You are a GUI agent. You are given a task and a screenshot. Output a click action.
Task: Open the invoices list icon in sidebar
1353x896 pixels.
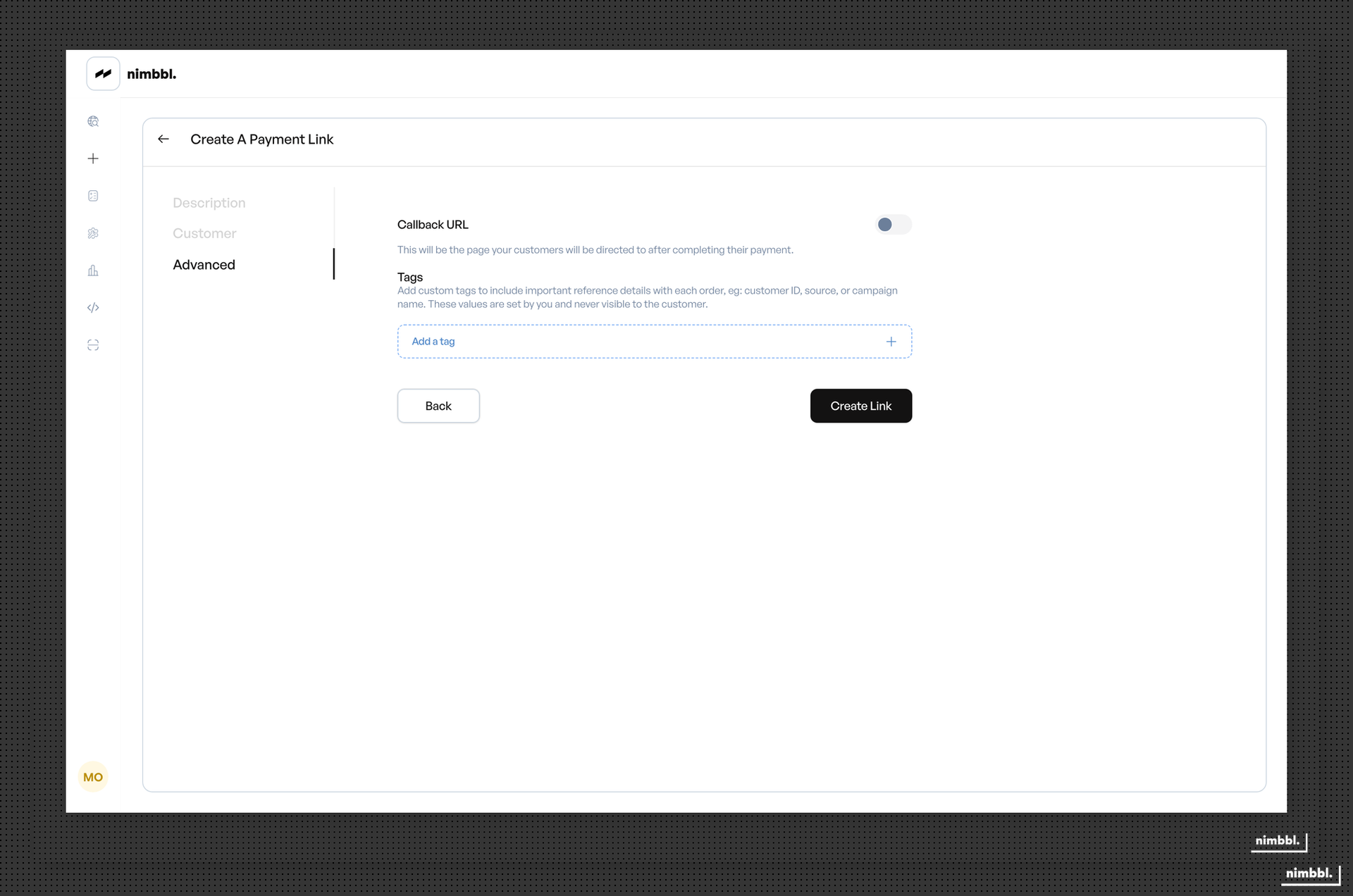[93, 196]
